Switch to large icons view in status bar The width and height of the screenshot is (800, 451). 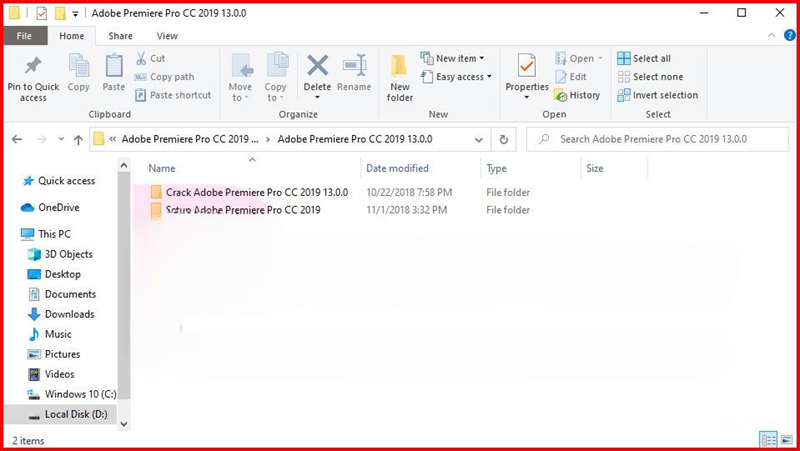click(785, 439)
